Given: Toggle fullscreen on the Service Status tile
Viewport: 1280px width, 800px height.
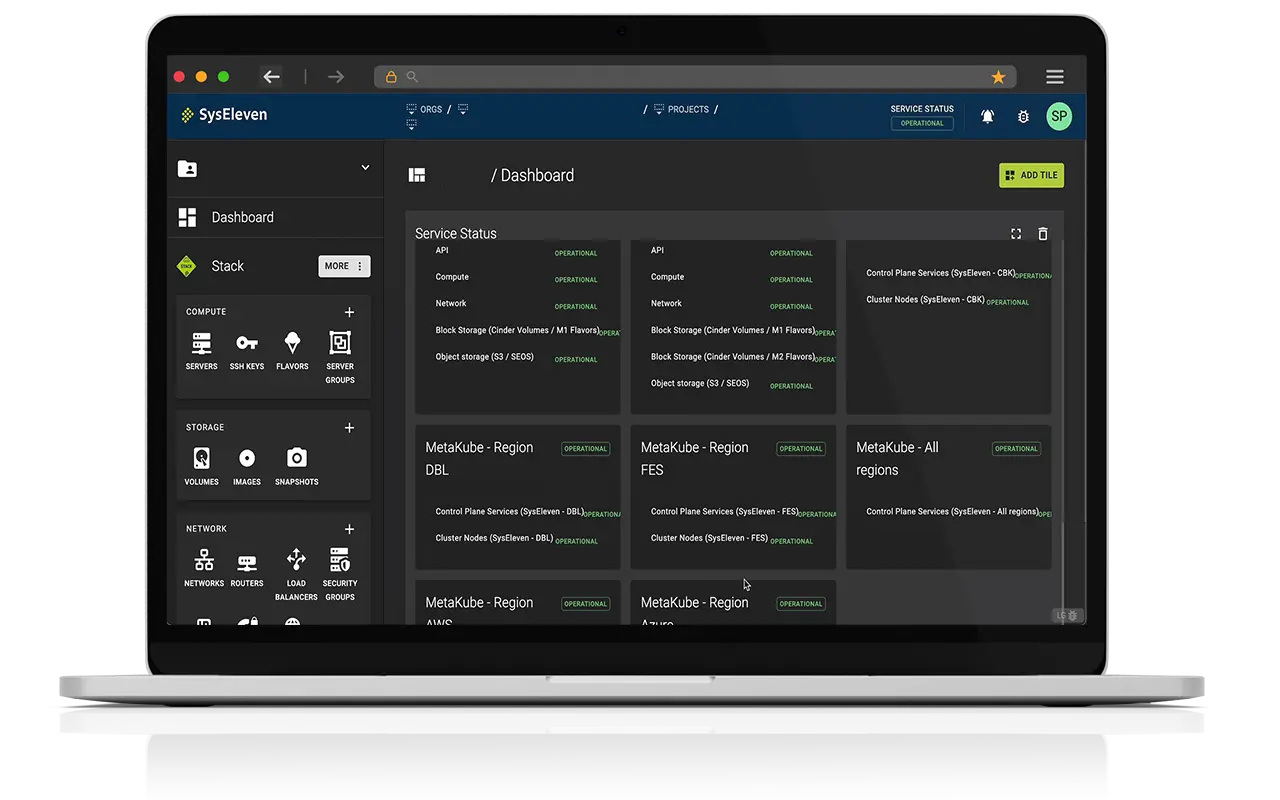Looking at the screenshot, I should point(1016,233).
